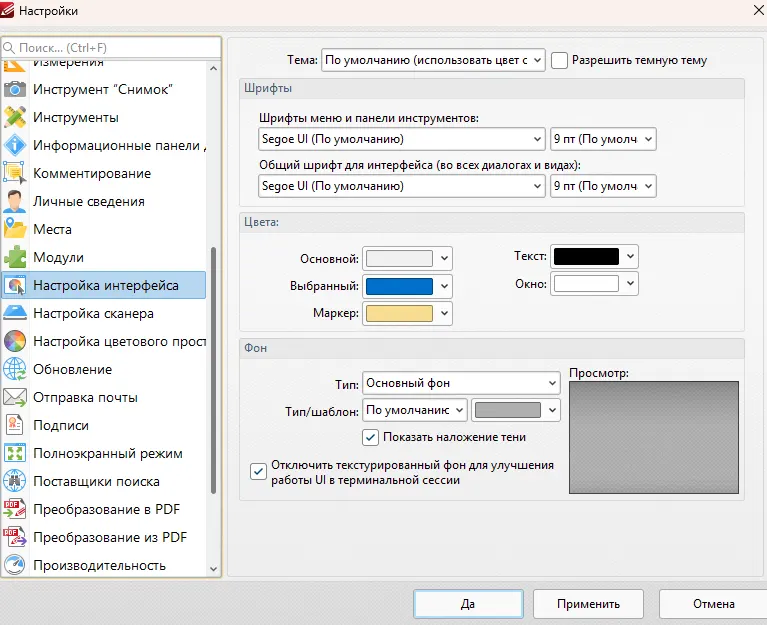Click the Настройка интерфейса palette icon
Viewport: 767px width, 625px height.
16,285
